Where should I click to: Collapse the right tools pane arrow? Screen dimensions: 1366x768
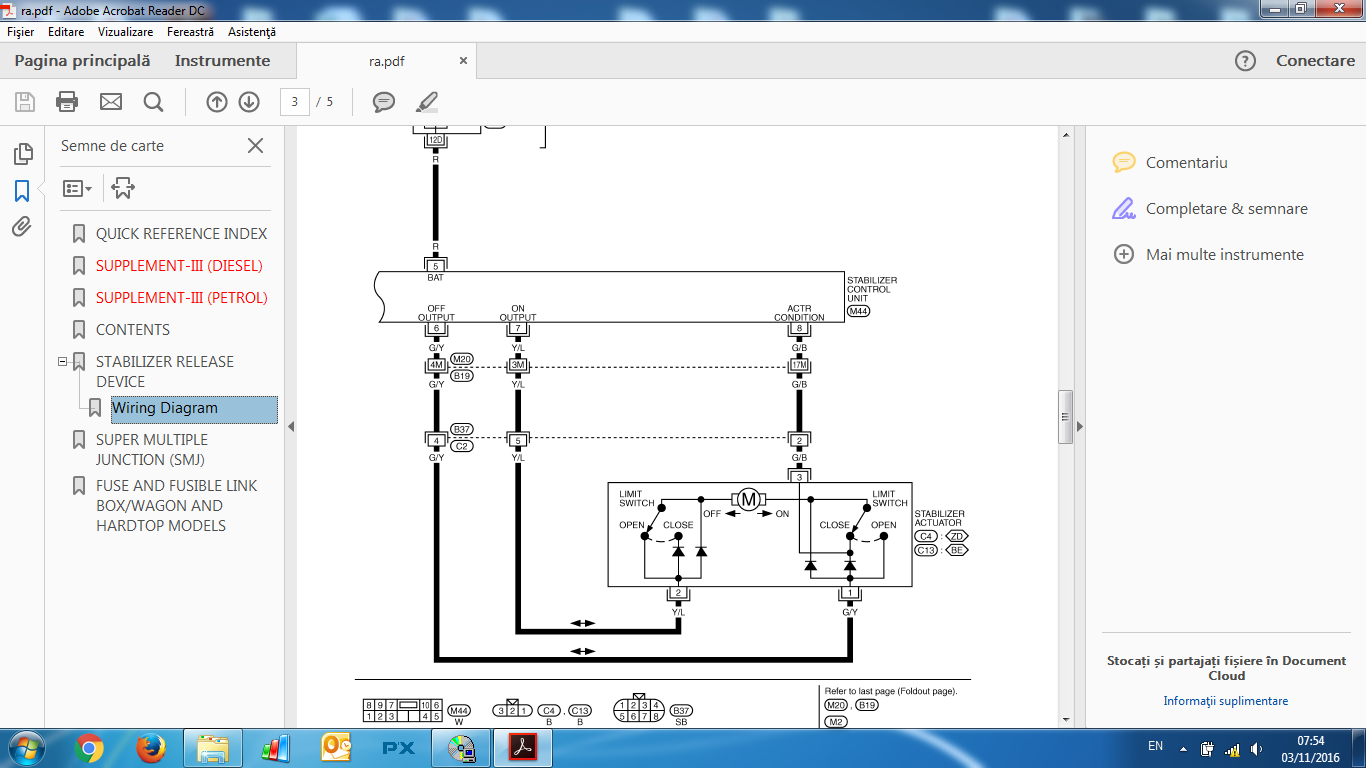pyautogui.click(x=1079, y=426)
